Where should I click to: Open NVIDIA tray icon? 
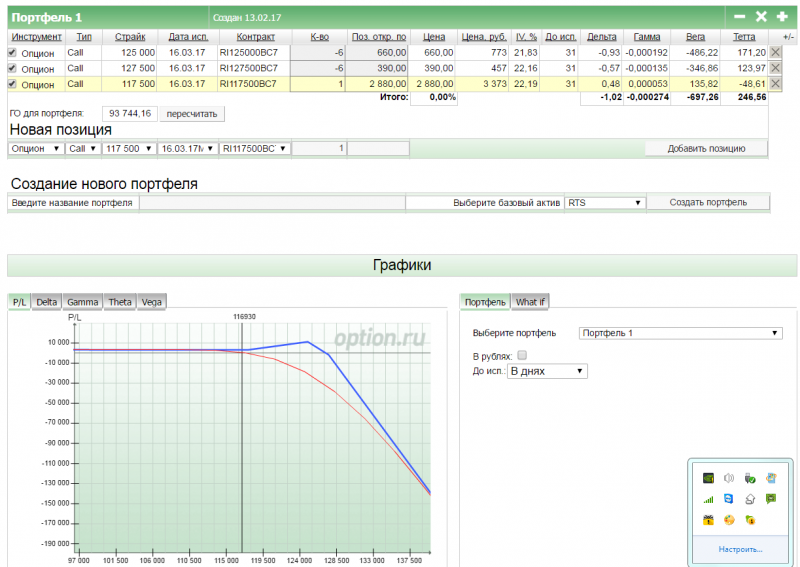tap(709, 478)
